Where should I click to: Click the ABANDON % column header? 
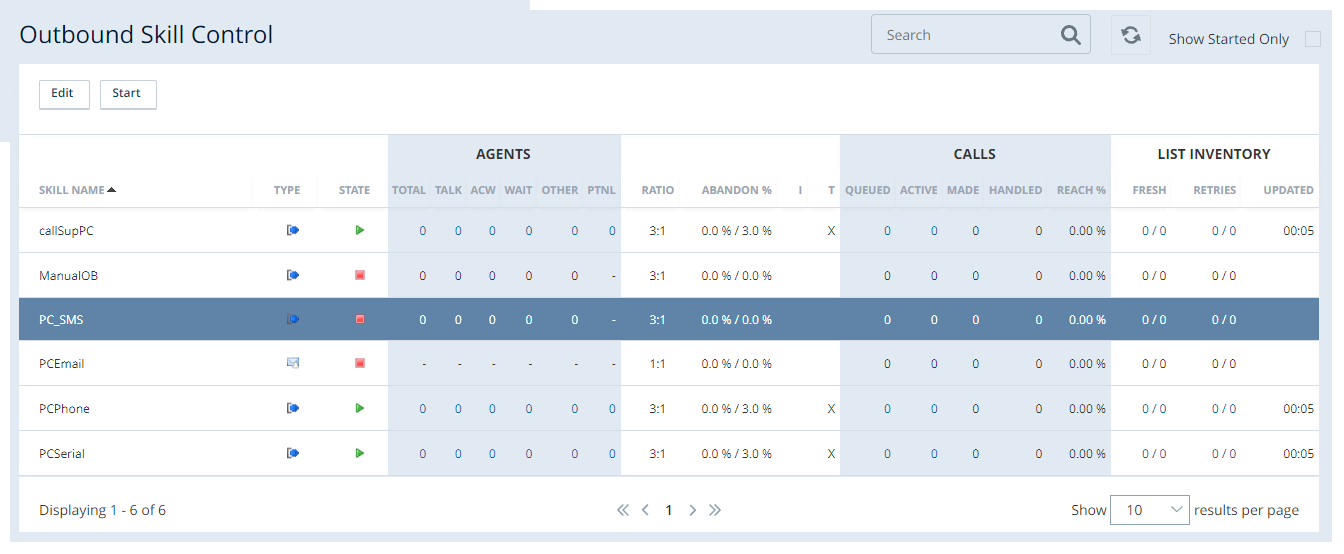737,190
